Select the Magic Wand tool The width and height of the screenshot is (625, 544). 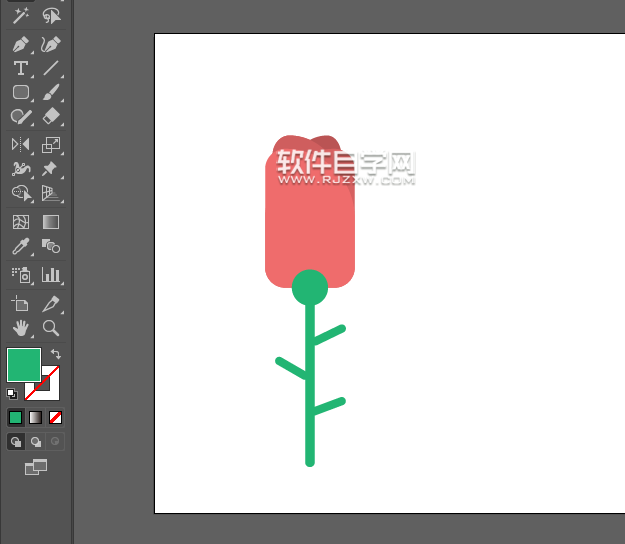click(x=20, y=16)
